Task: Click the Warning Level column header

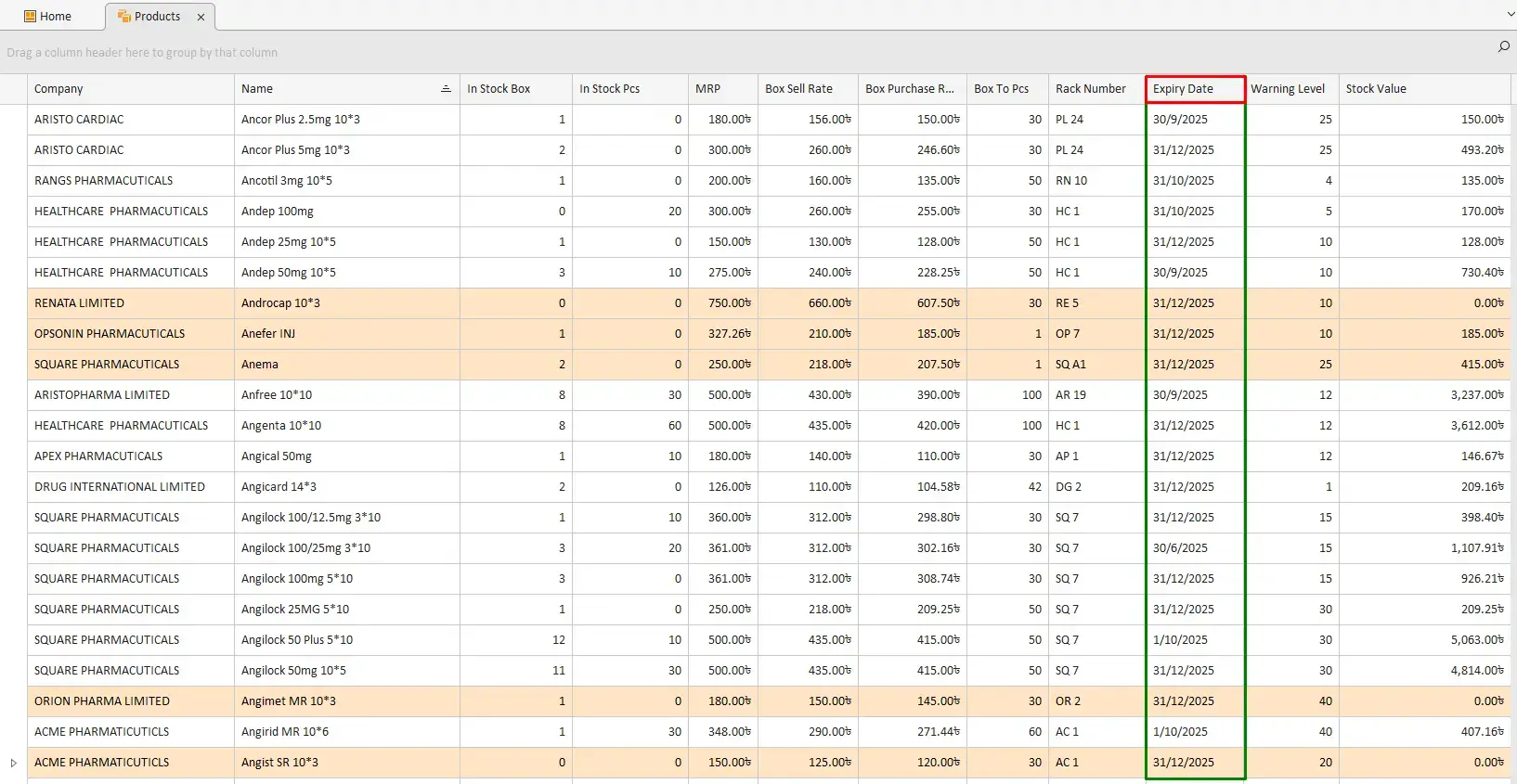Action: pos(1292,89)
